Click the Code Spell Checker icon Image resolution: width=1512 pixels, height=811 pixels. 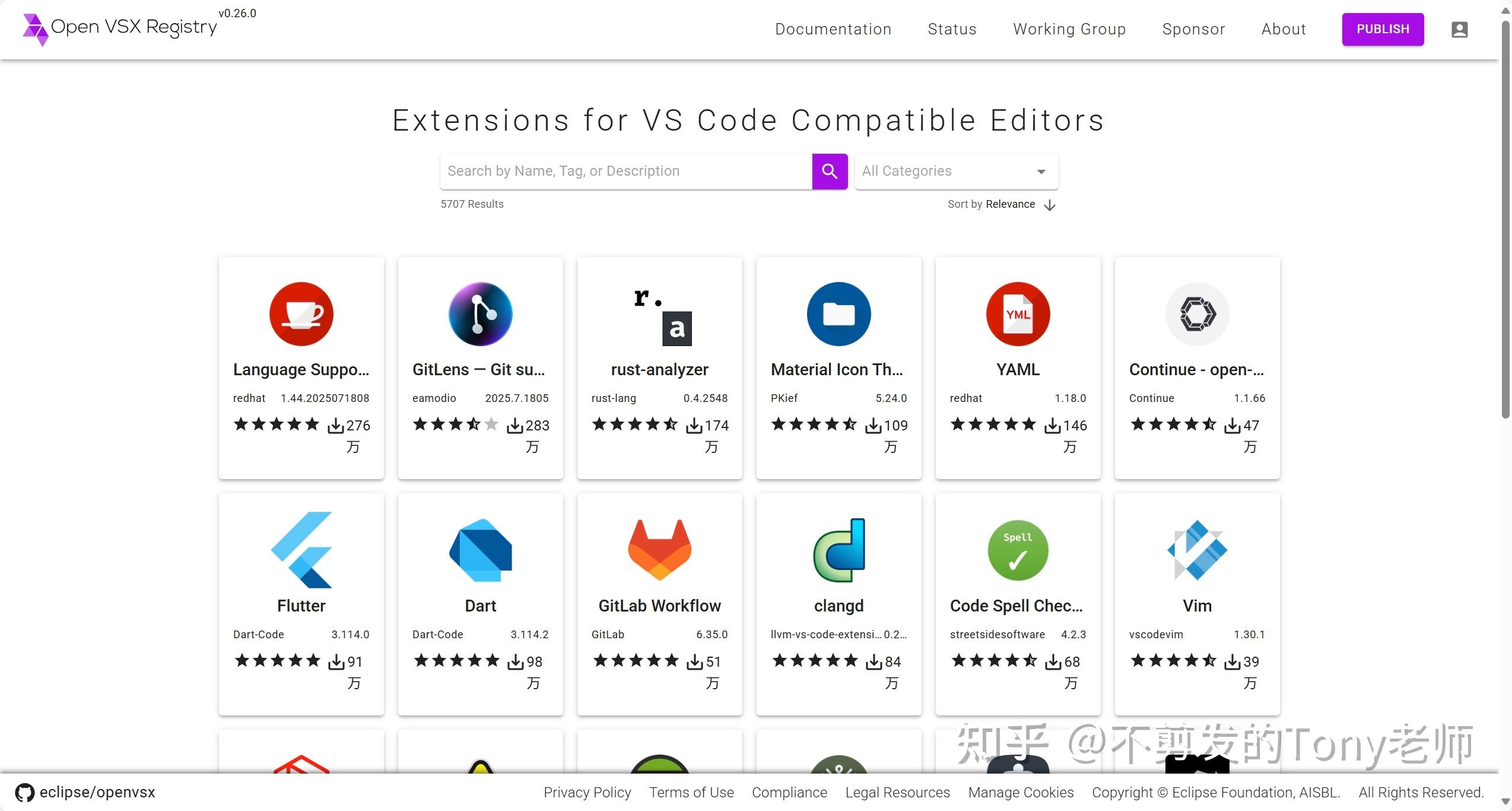(x=1018, y=549)
